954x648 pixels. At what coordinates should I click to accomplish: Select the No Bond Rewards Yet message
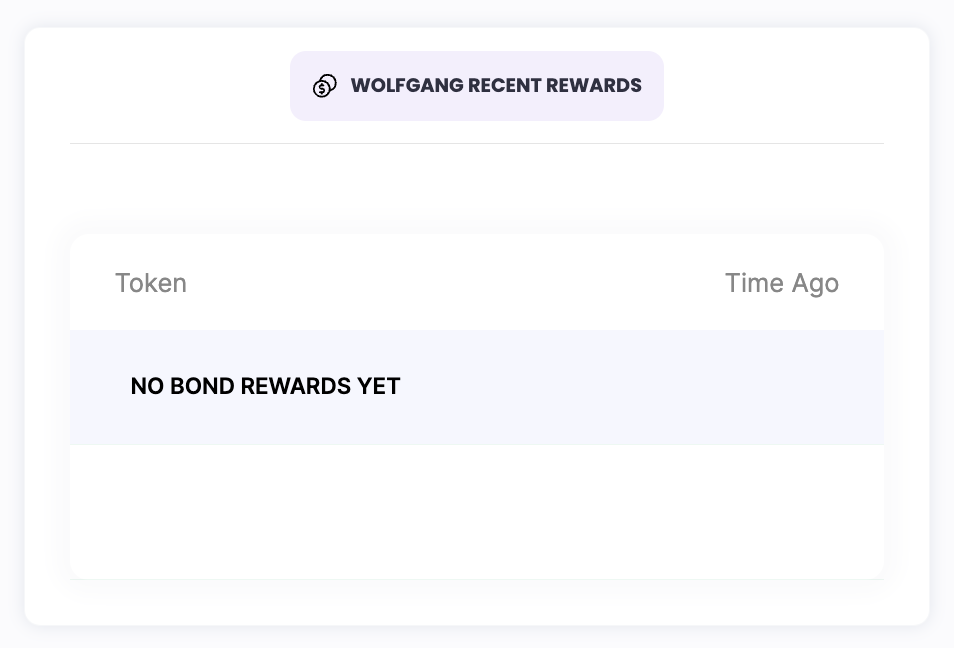point(265,386)
